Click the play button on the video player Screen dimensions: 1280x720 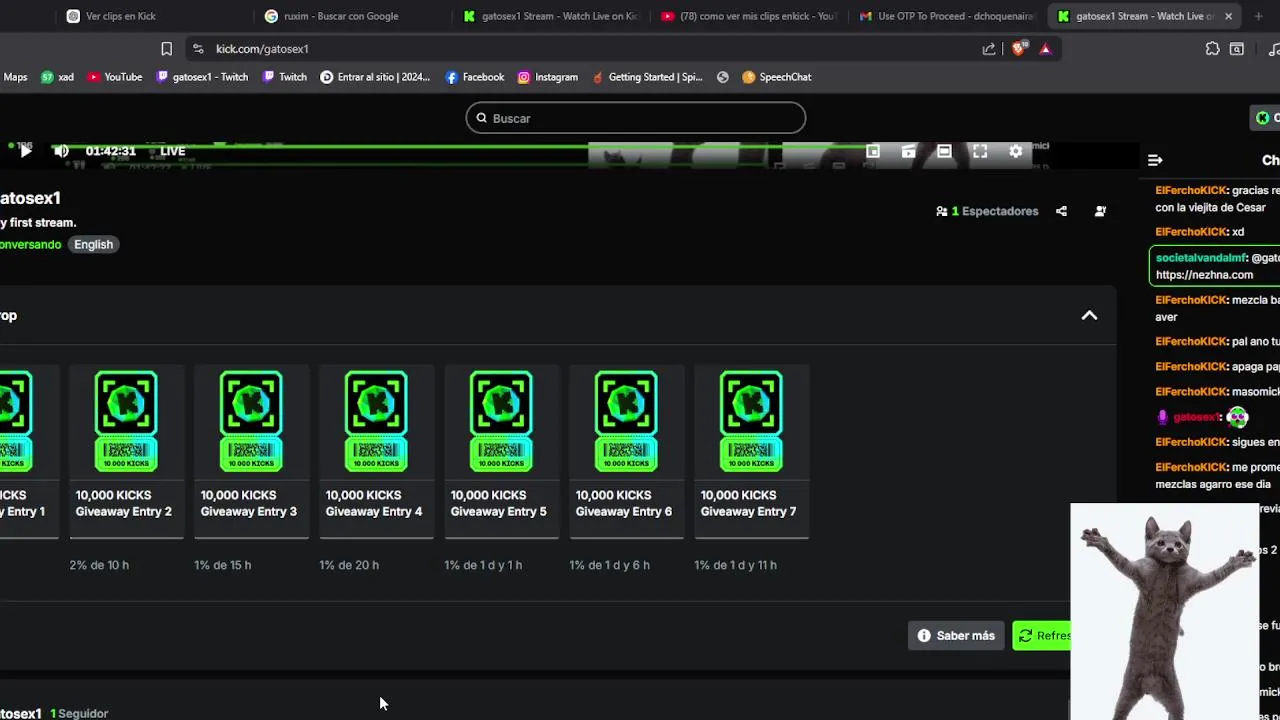pos(25,151)
